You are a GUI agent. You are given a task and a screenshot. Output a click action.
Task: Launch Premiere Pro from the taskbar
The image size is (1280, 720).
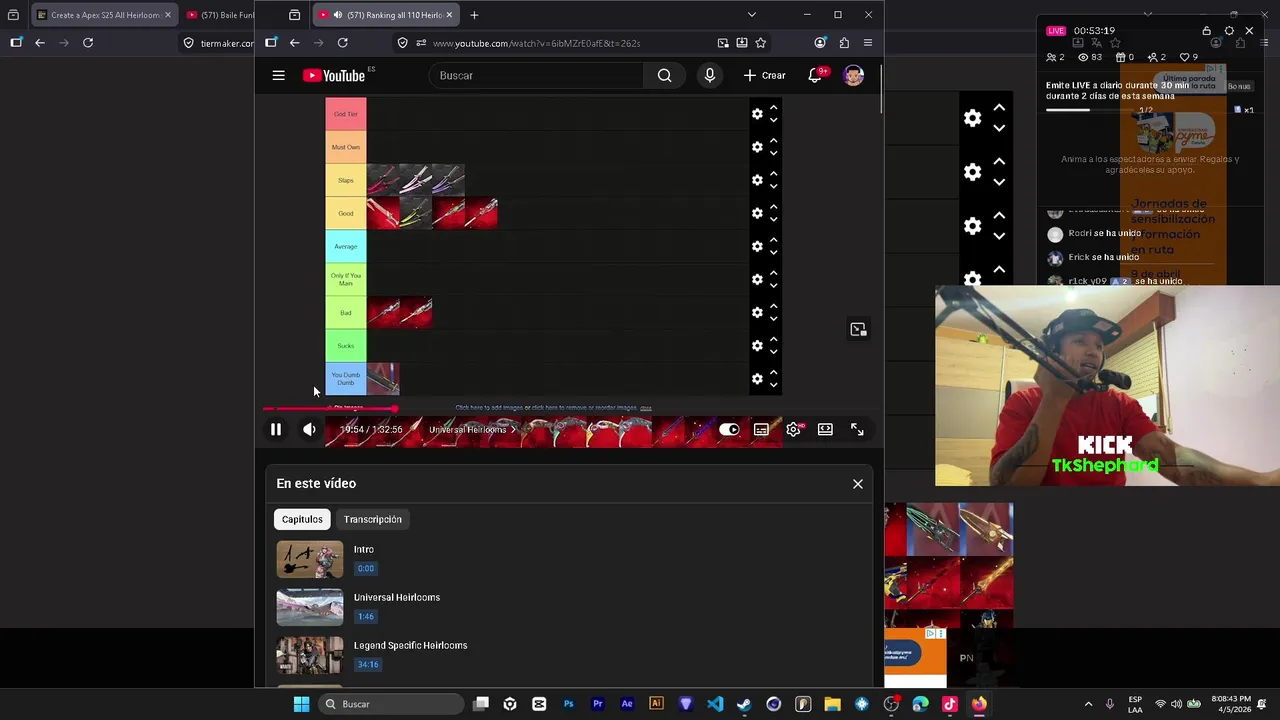coord(598,704)
